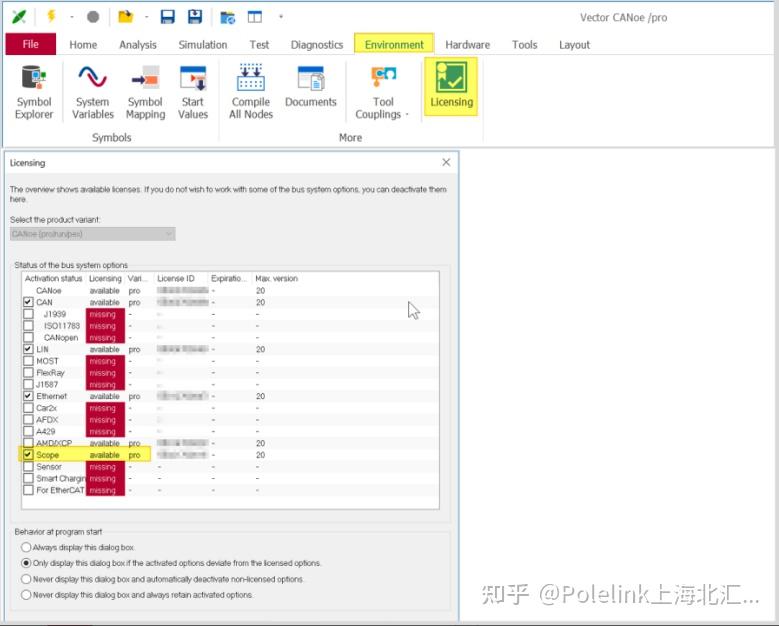The image size is (779, 626).
Task: Click the CANoe row in license list
Action: point(231,291)
